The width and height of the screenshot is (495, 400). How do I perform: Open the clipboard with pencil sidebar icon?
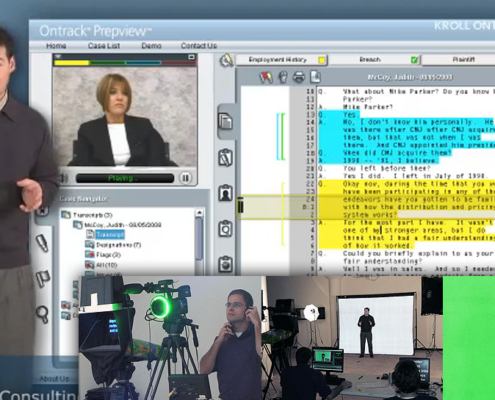[x=226, y=157]
